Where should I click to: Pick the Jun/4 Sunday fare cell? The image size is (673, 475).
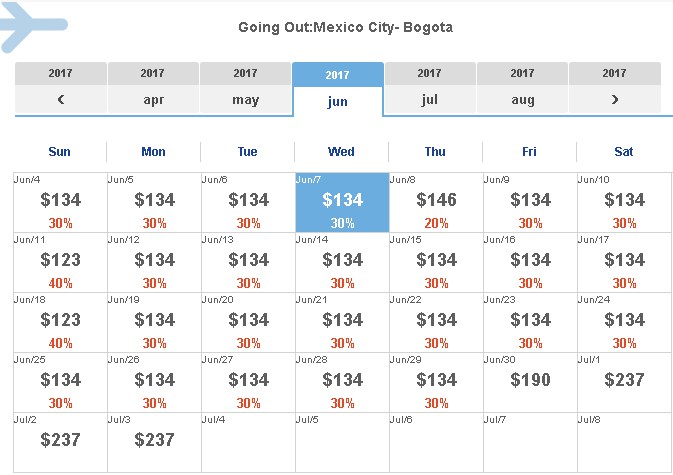(60, 203)
